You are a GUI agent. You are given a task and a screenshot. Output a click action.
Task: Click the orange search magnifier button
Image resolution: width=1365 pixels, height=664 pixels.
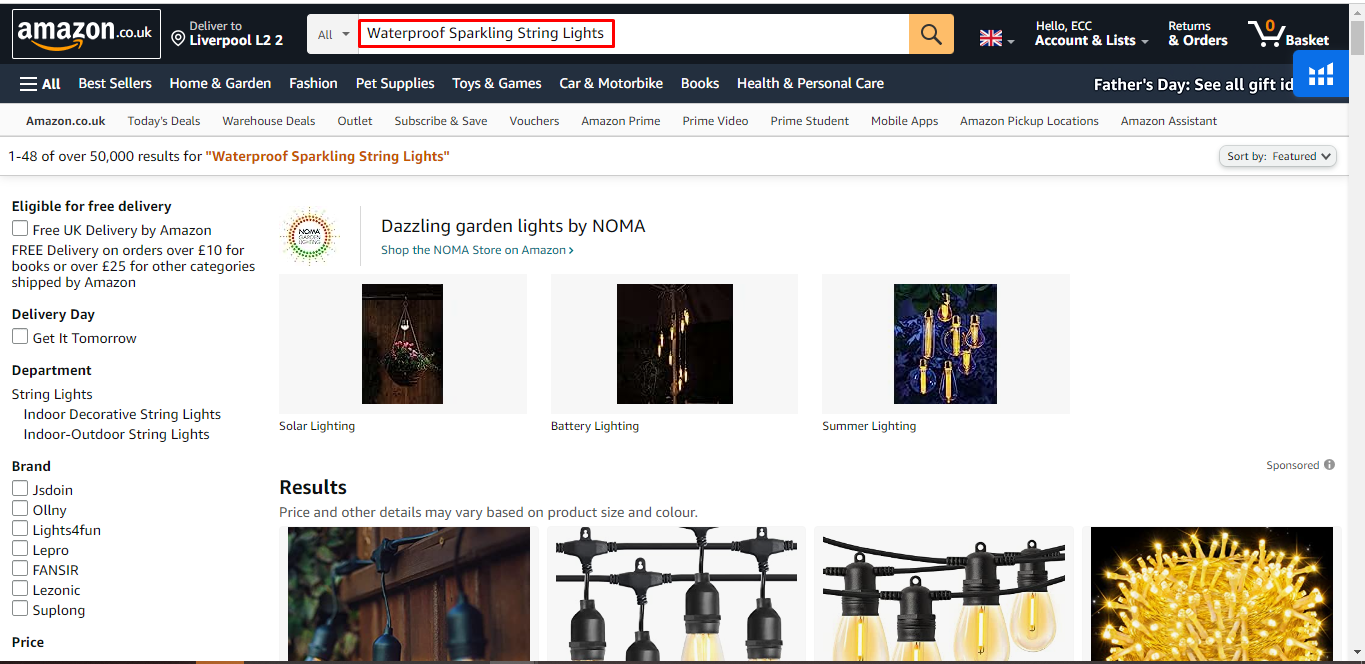[x=931, y=34]
